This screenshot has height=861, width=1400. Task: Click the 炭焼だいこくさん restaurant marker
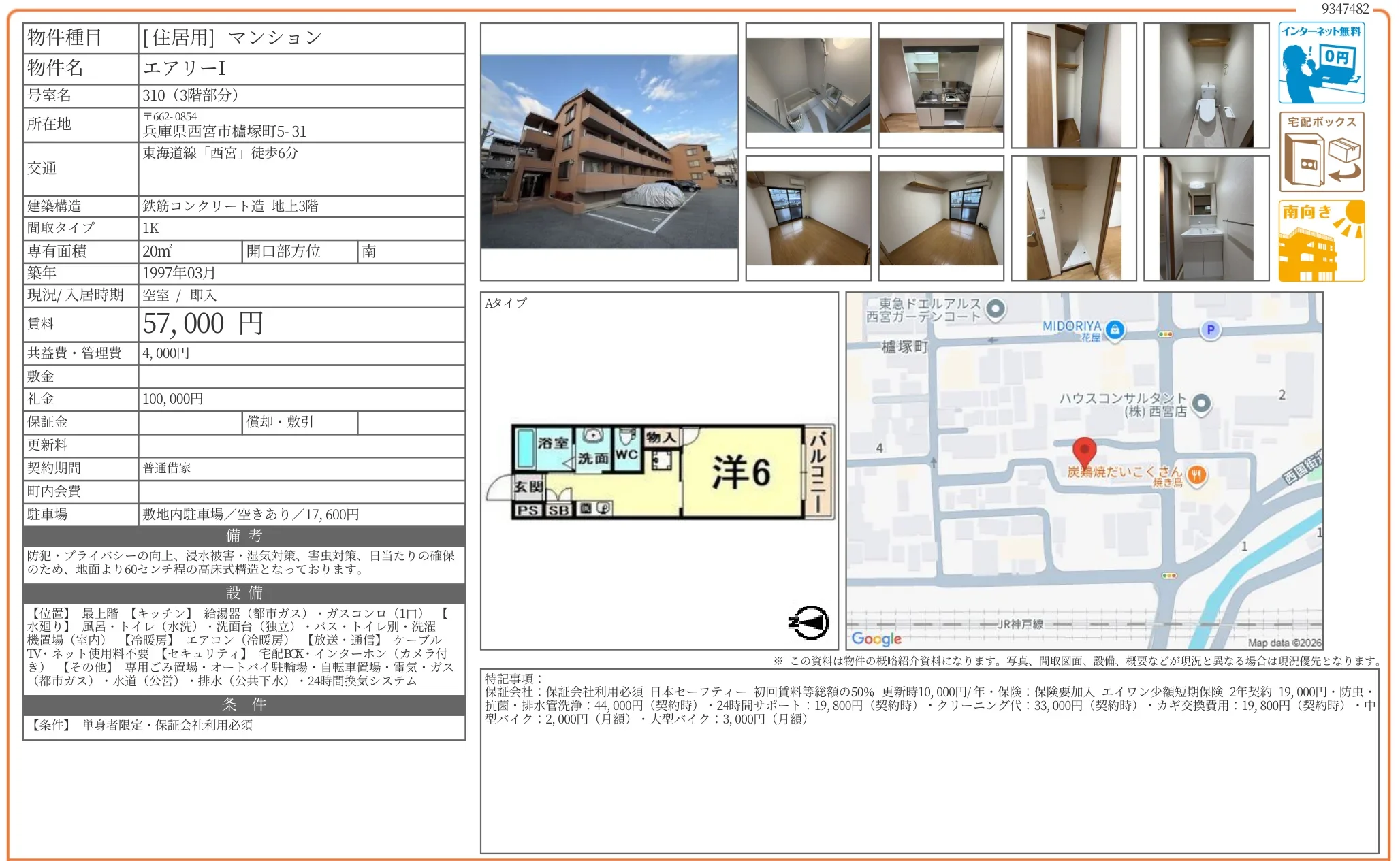point(1196,474)
